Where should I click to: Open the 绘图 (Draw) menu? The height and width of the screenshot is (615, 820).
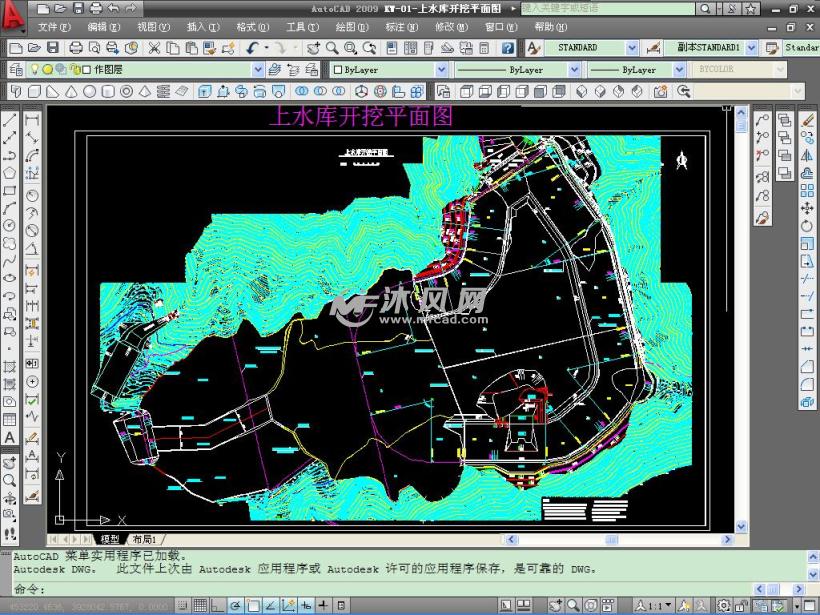[351, 27]
